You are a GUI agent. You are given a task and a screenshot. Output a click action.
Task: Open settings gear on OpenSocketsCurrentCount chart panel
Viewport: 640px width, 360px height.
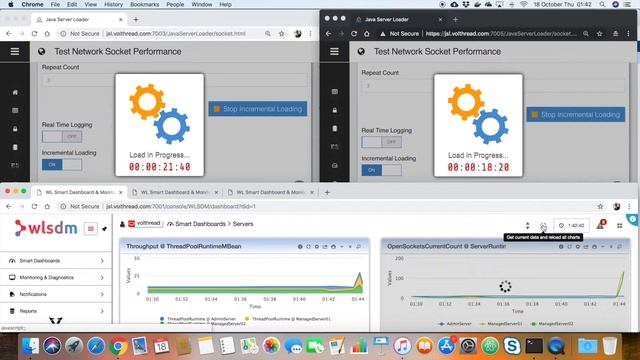click(x=578, y=247)
